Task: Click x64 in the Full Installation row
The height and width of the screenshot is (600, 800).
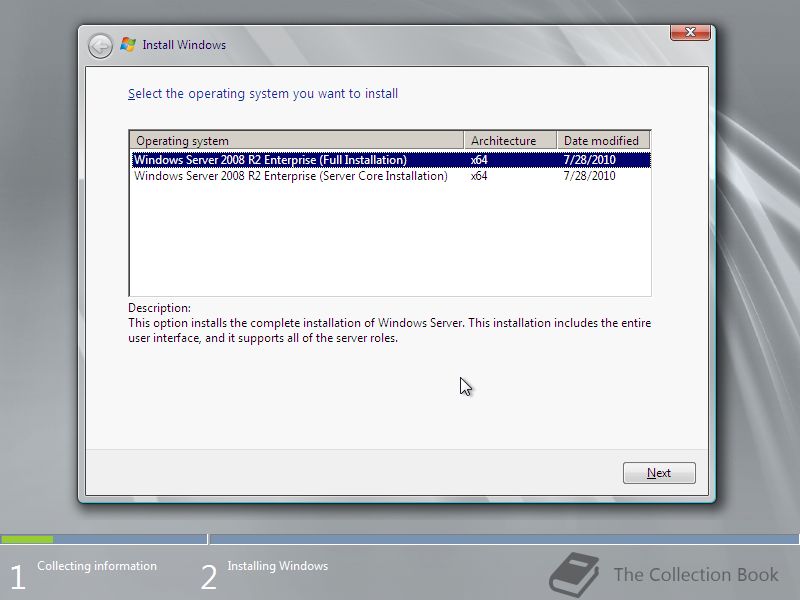Action: tap(479, 160)
